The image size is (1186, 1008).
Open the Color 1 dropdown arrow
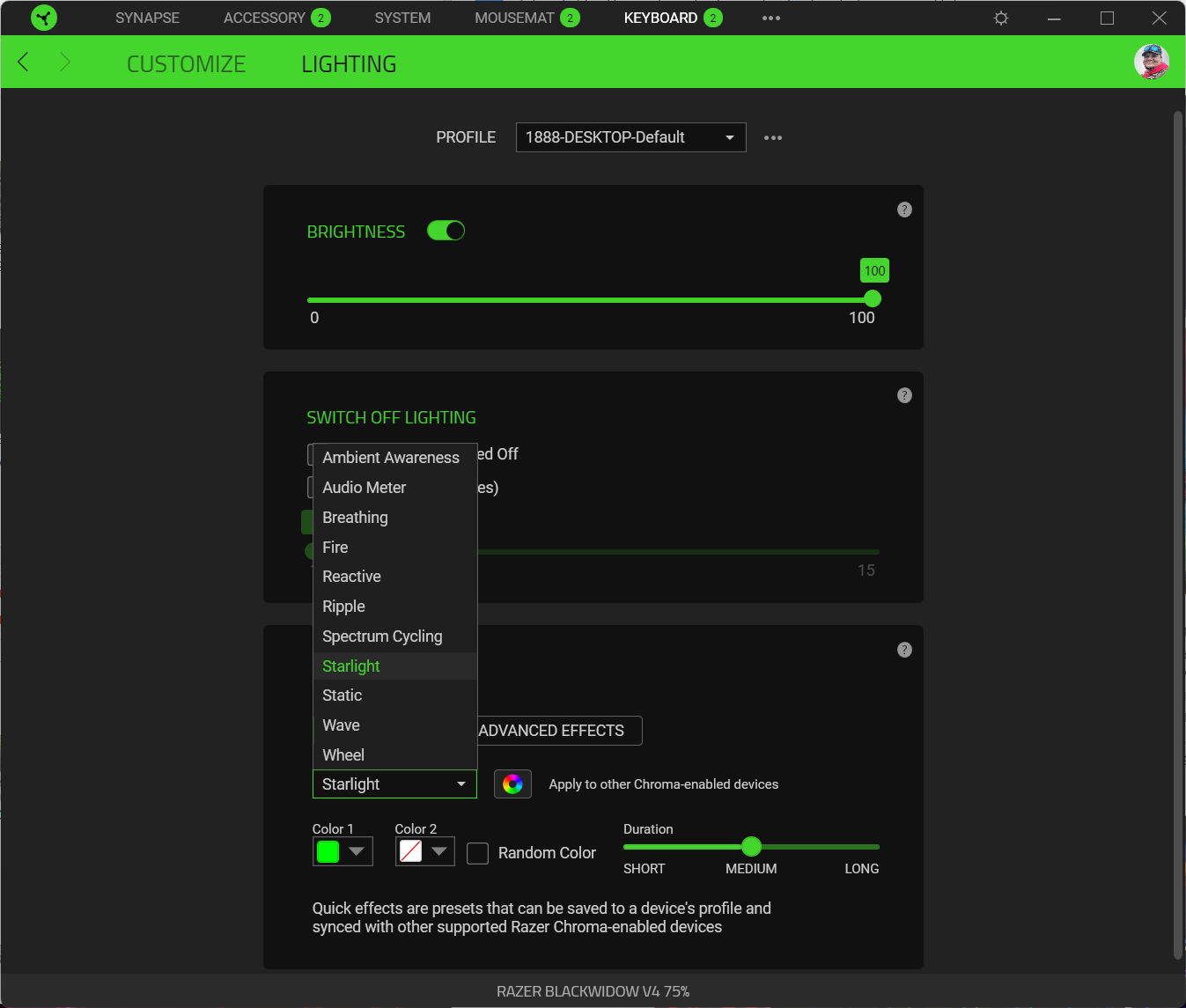pos(357,851)
